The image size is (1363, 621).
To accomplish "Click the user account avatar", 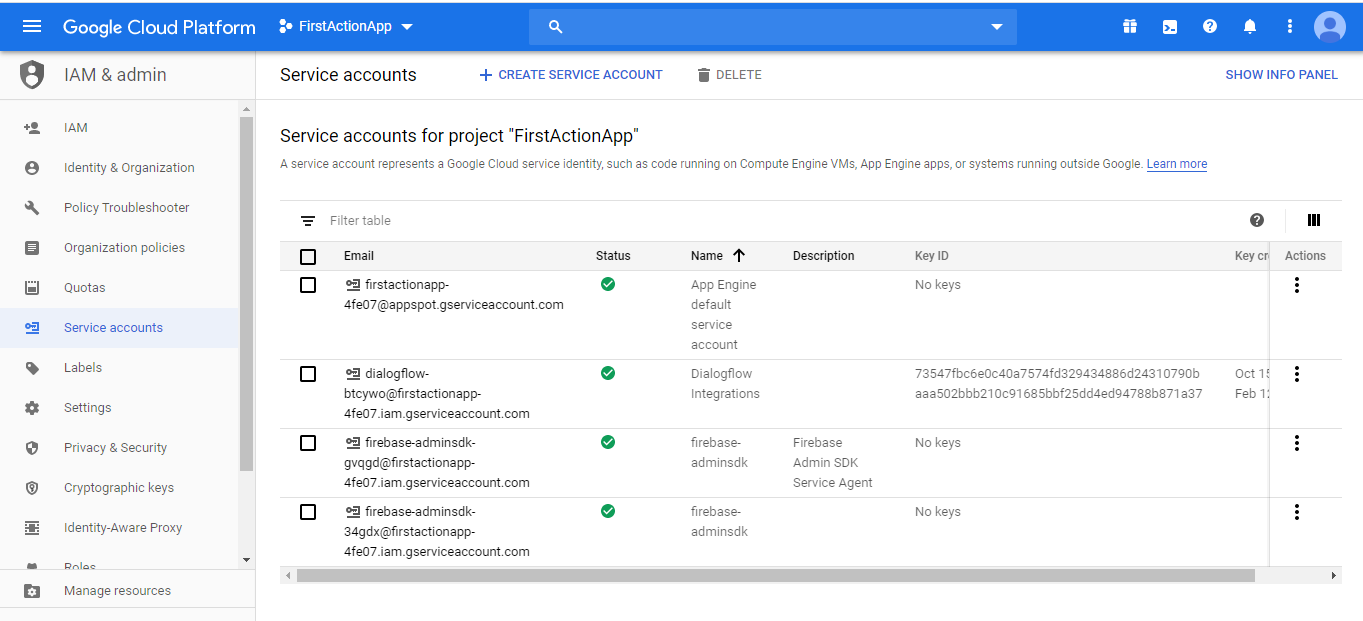I will [1330, 27].
